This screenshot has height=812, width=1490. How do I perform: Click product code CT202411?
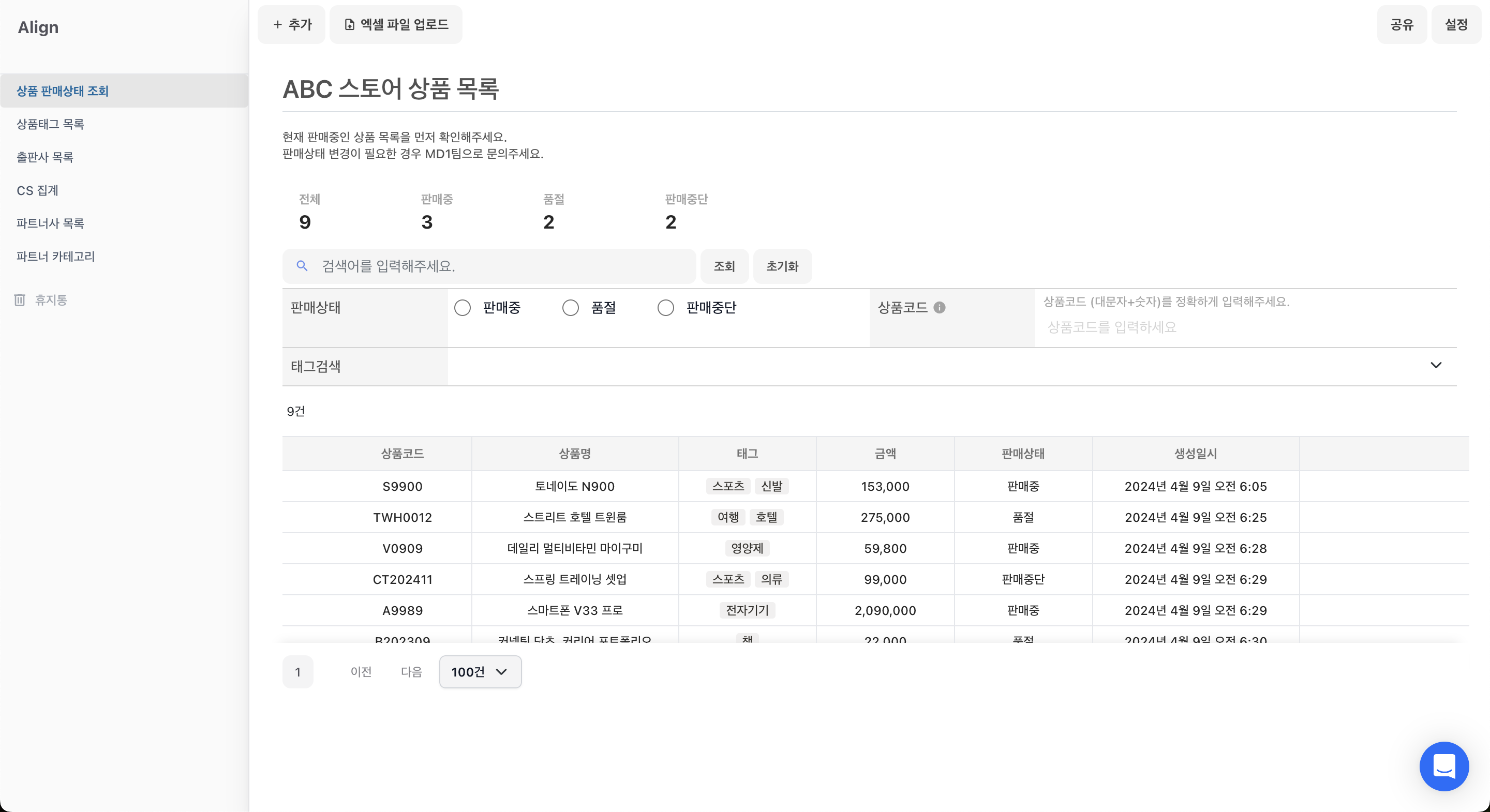402,579
